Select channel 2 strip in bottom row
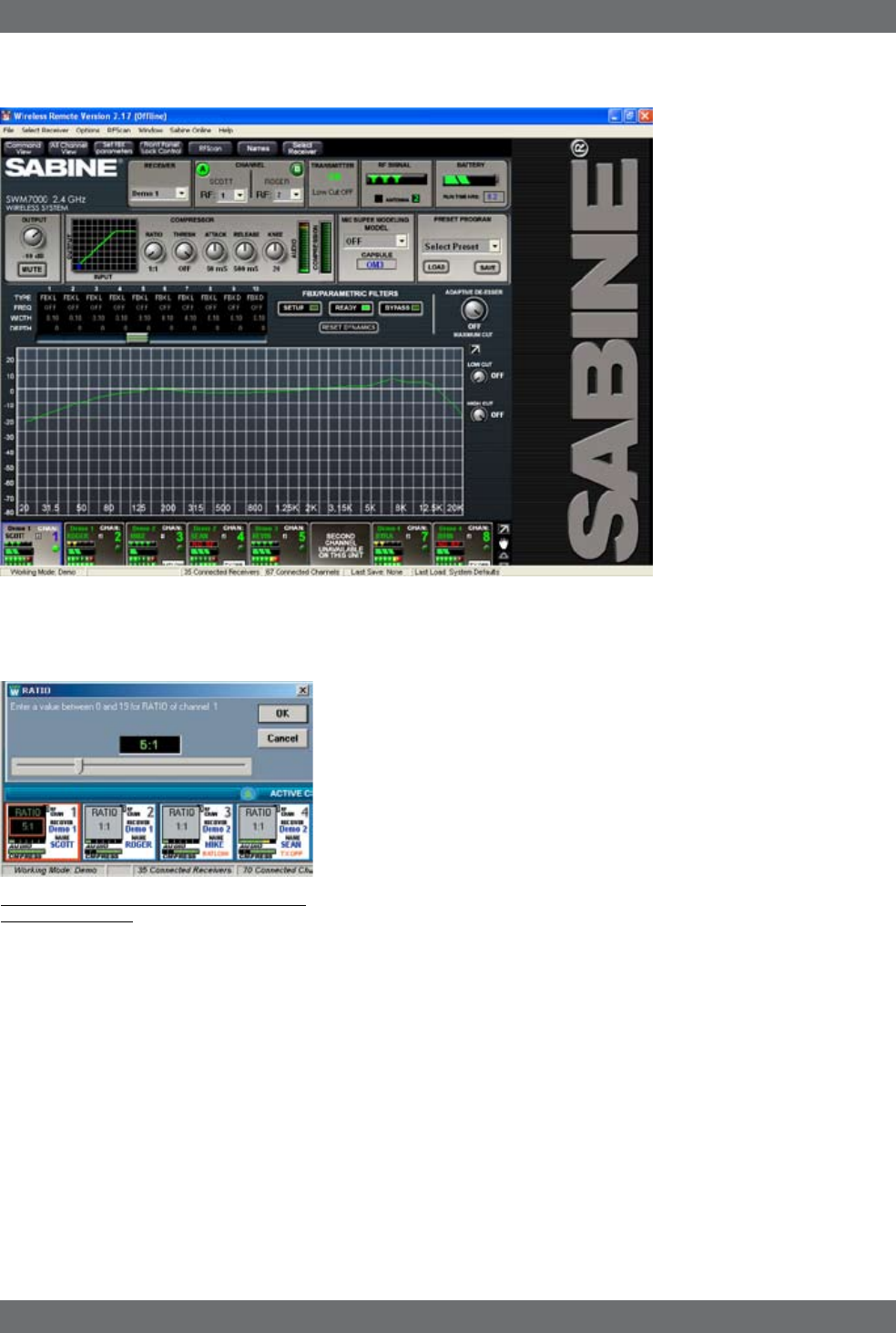896x1333 pixels. pos(94,544)
